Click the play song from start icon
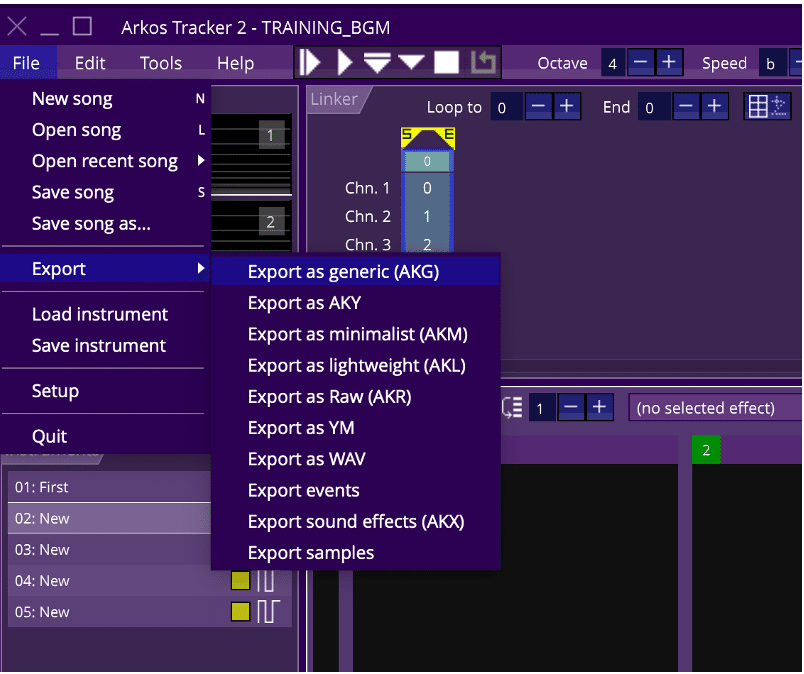 [309, 63]
